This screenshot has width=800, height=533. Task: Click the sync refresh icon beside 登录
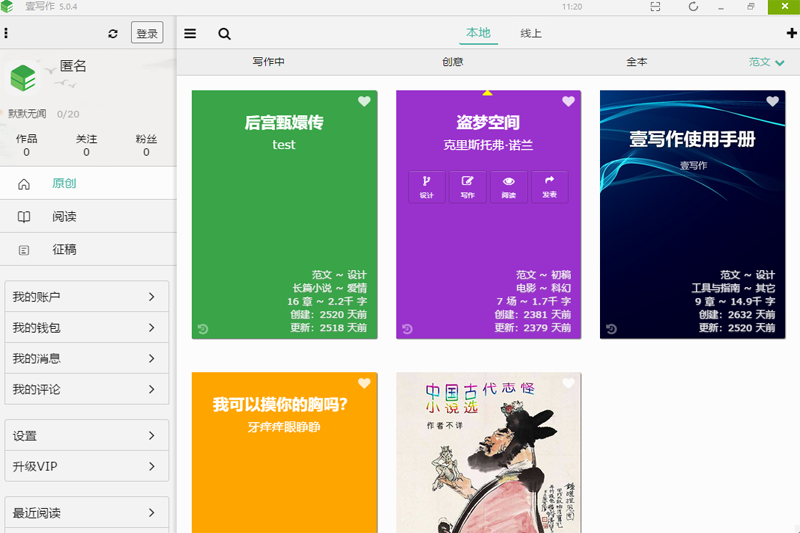click(x=113, y=34)
